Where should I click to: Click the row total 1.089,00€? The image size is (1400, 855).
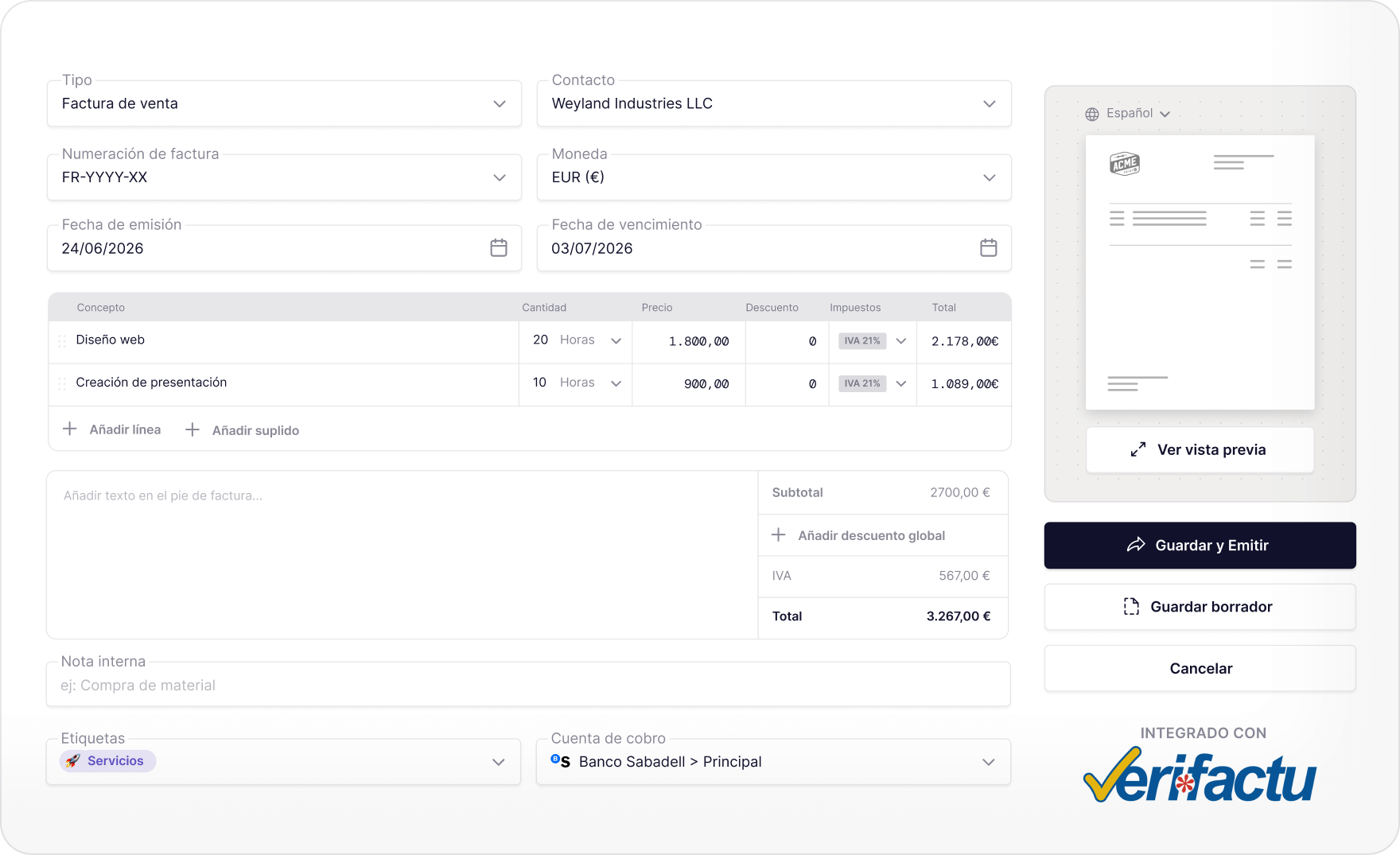click(965, 384)
